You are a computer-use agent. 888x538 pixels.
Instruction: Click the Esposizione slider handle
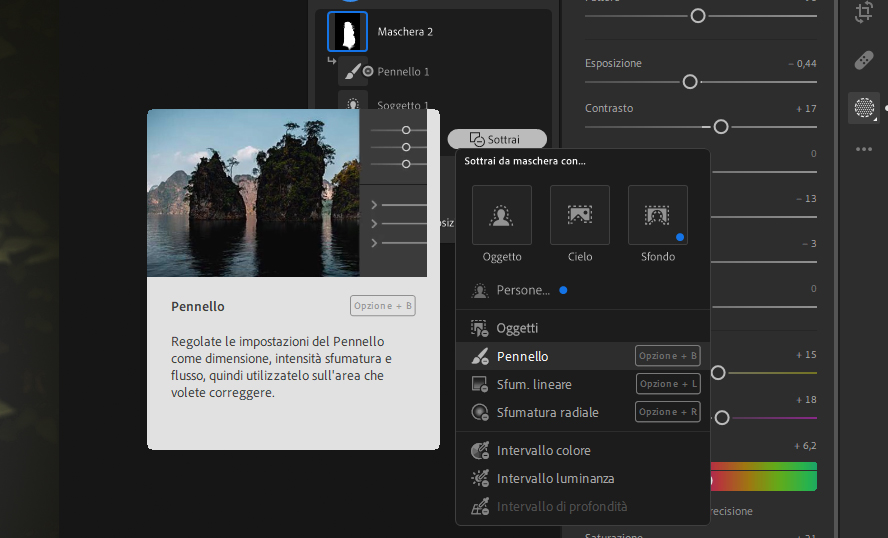(x=690, y=82)
